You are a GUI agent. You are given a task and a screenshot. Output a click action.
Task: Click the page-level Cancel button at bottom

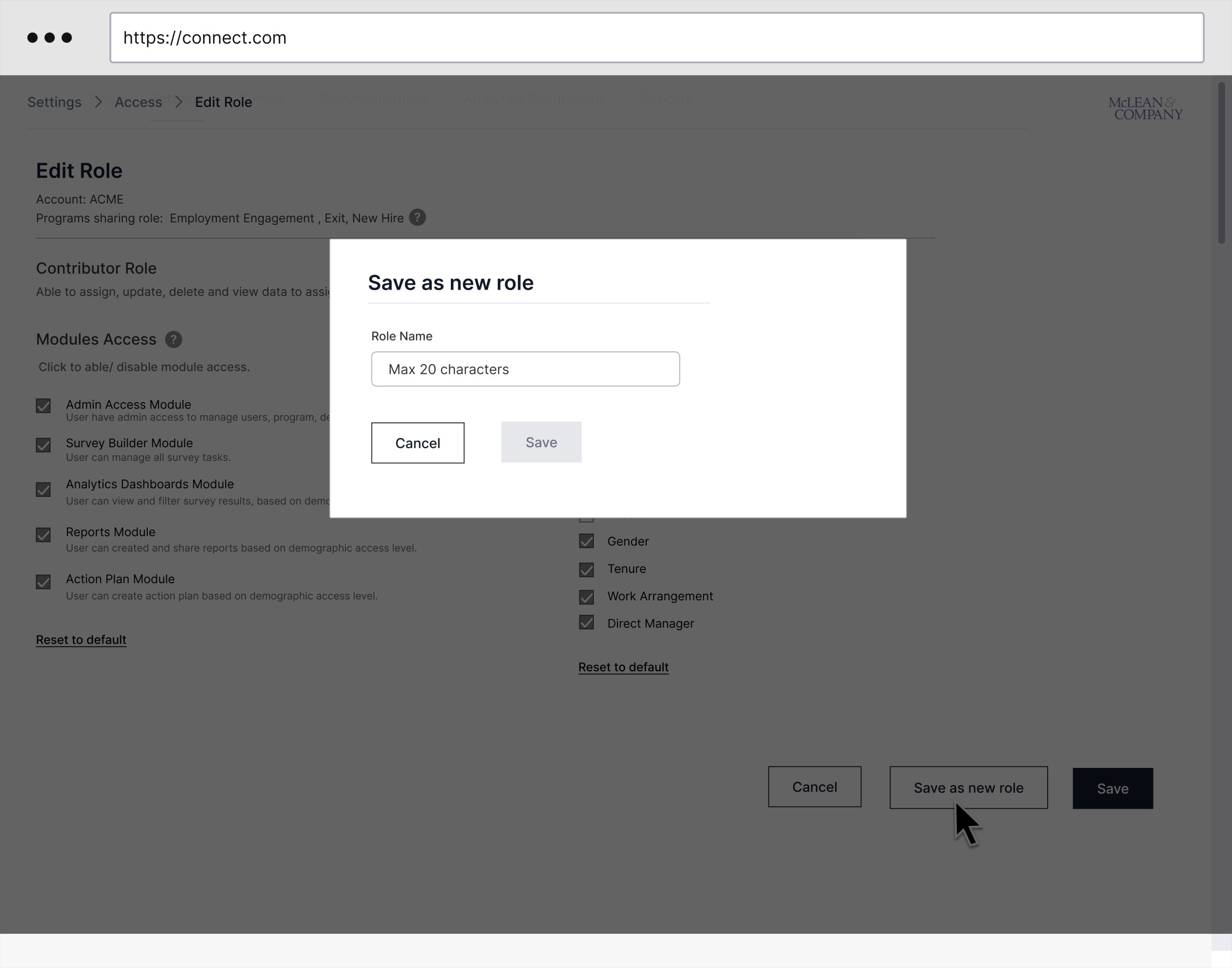[x=815, y=787]
